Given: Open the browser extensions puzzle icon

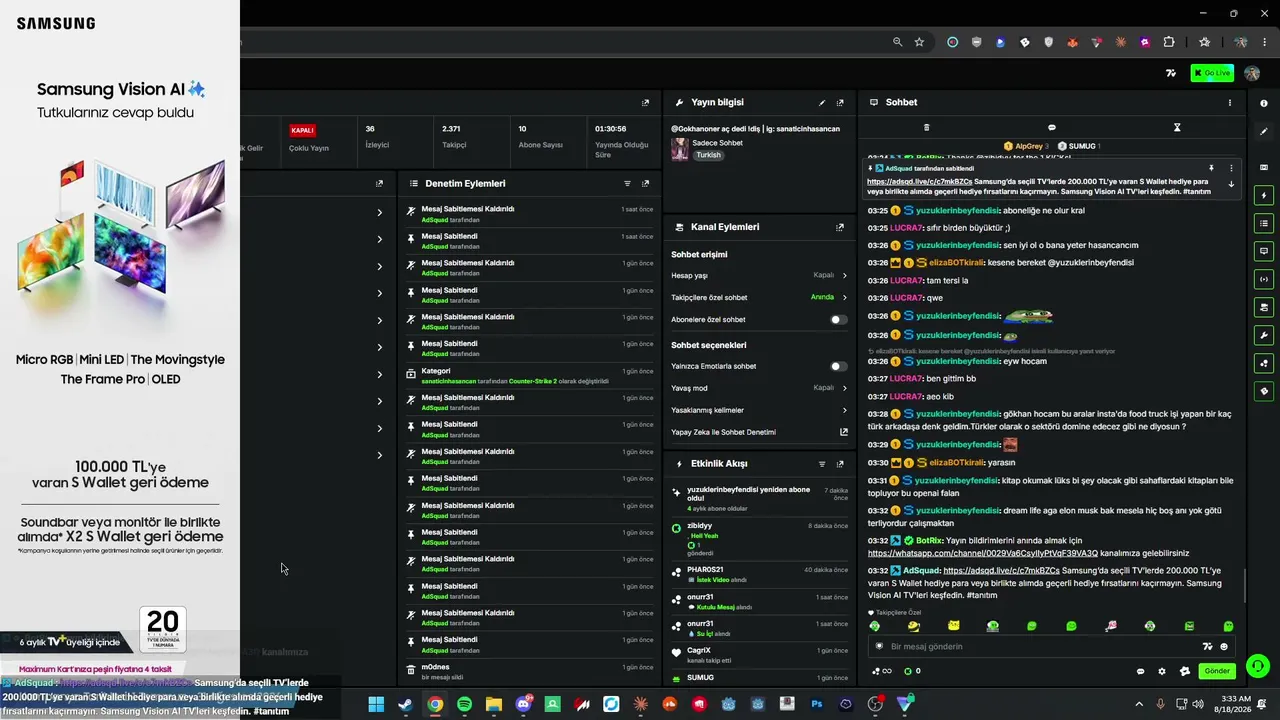Looking at the screenshot, I should click(x=1169, y=42).
